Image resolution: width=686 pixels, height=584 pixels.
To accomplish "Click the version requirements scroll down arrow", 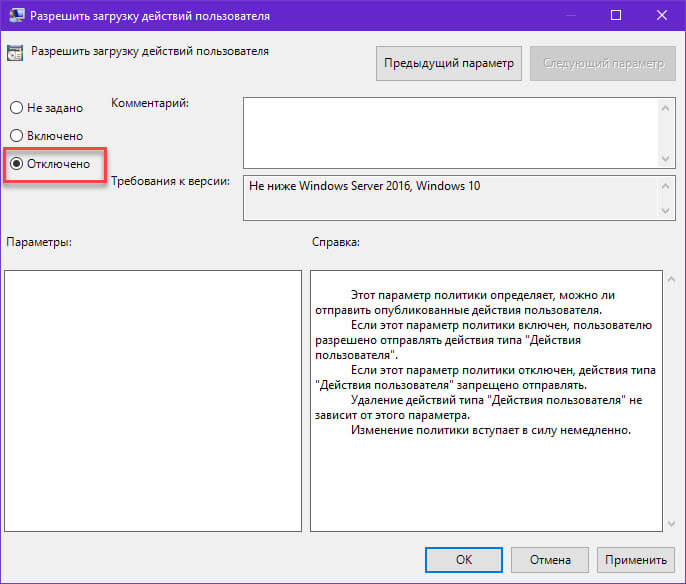I will [x=665, y=211].
